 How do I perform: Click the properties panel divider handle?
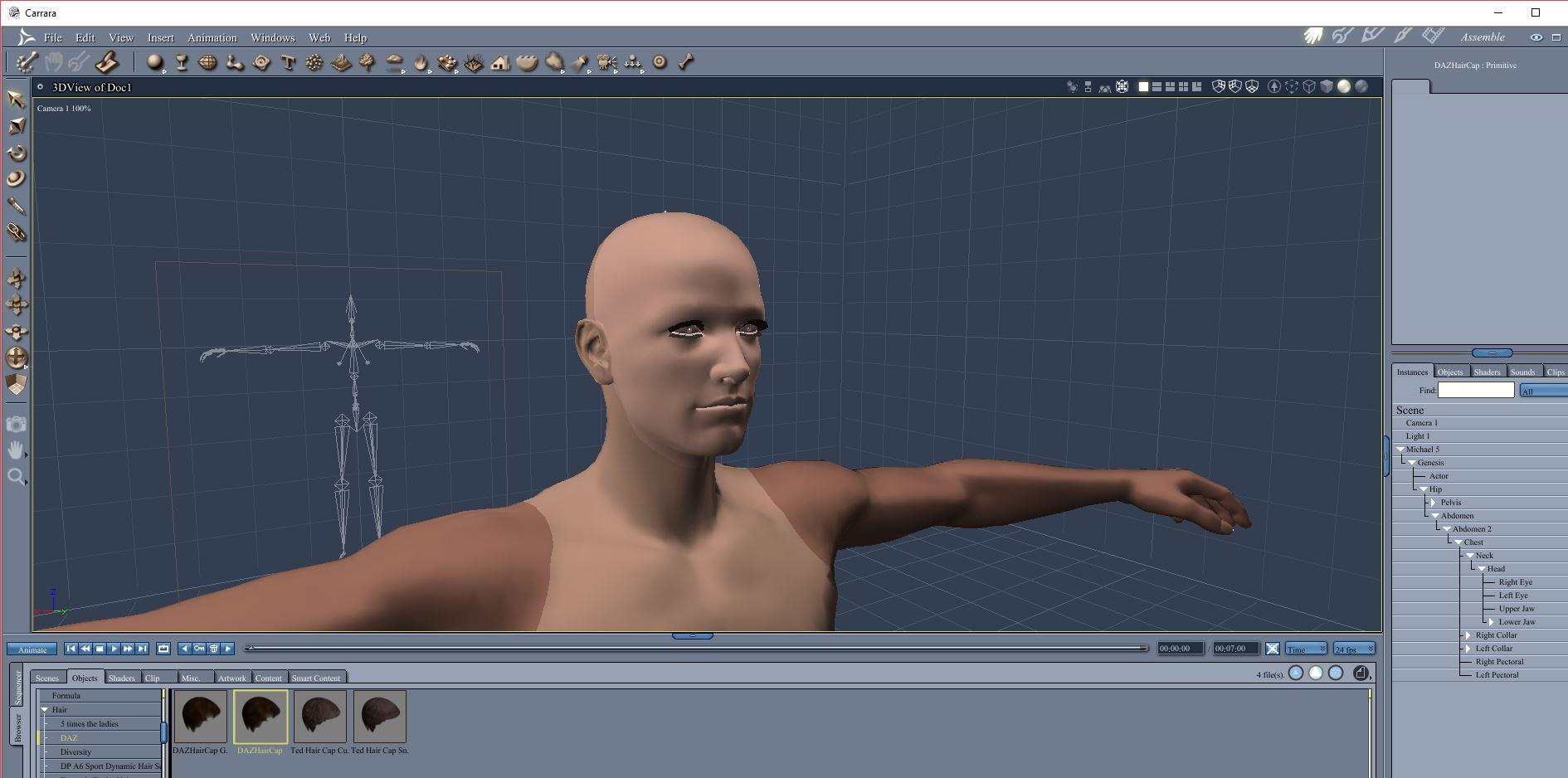coord(1492,353)
